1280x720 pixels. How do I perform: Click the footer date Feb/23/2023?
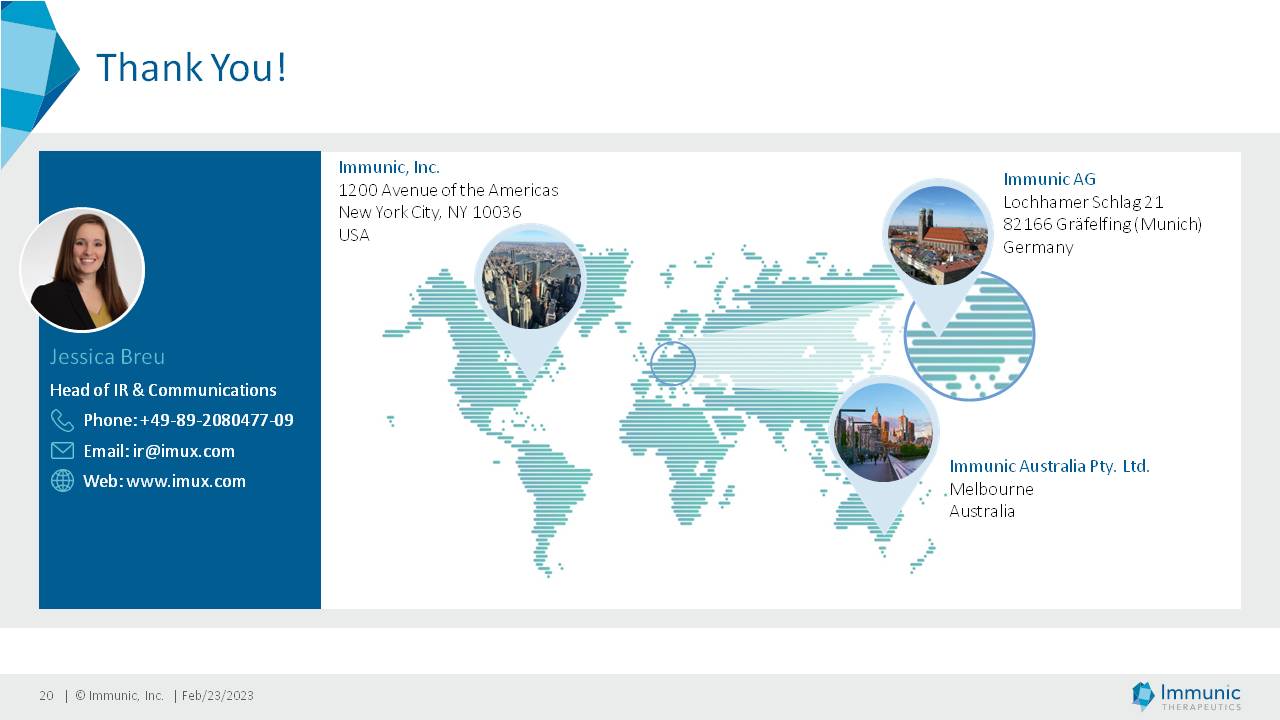pos(218,696)
